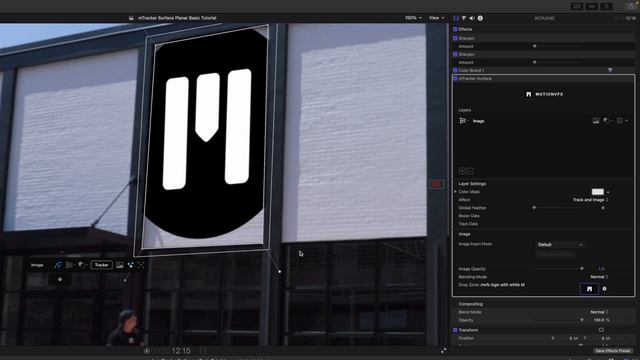
Task: Toggle the mTracker Surface effect checkbox
Action: coord(456,78)
